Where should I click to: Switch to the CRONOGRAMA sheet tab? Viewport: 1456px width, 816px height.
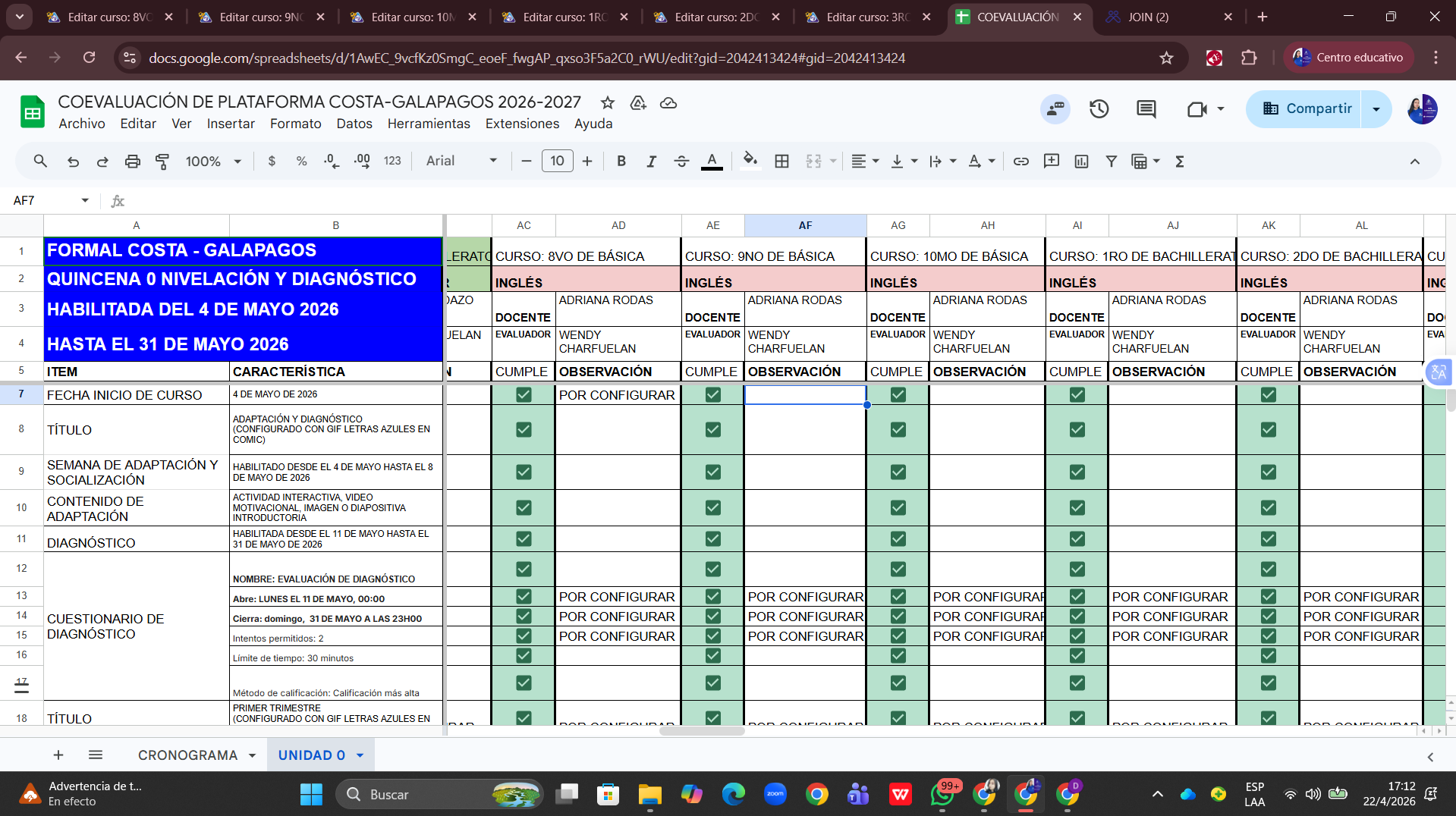(x=187, y=755)
